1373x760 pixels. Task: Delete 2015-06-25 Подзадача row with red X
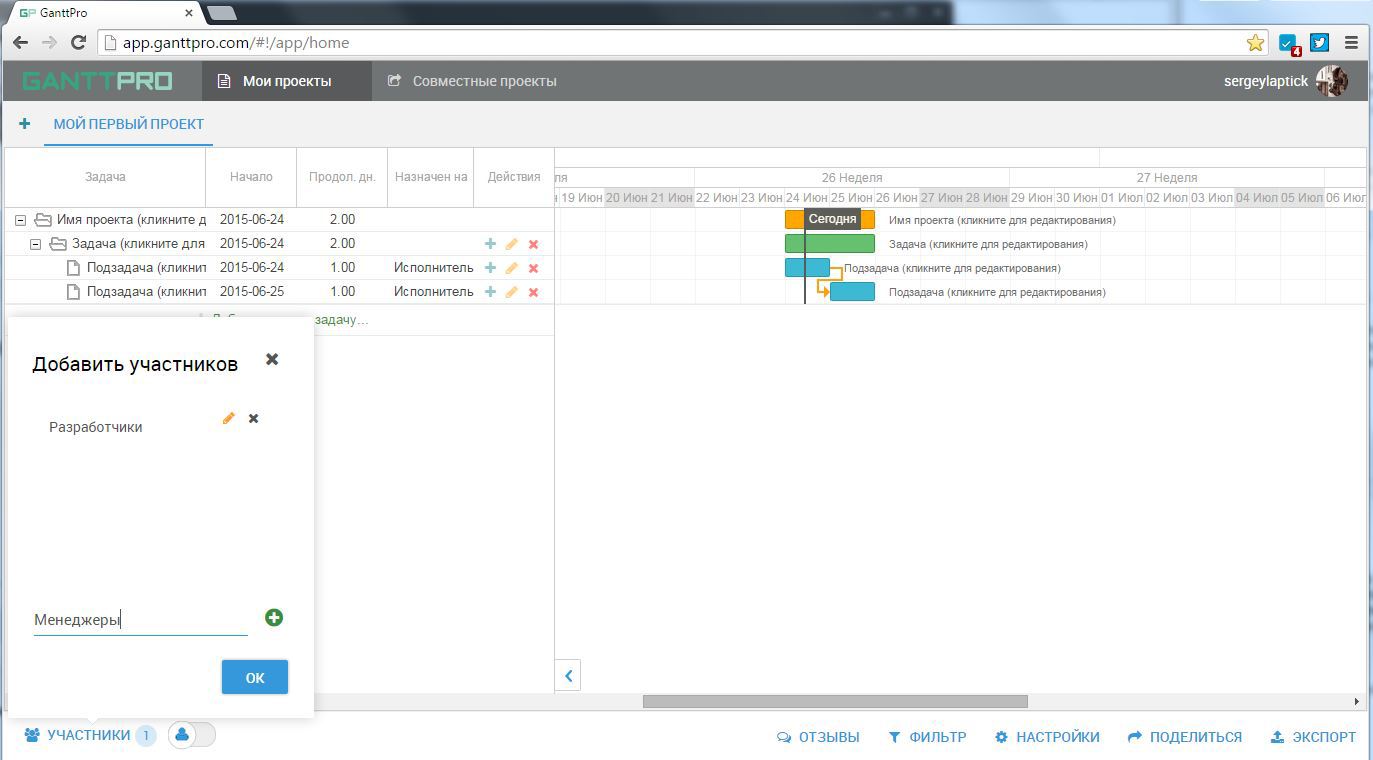click(x=533, y=292)
